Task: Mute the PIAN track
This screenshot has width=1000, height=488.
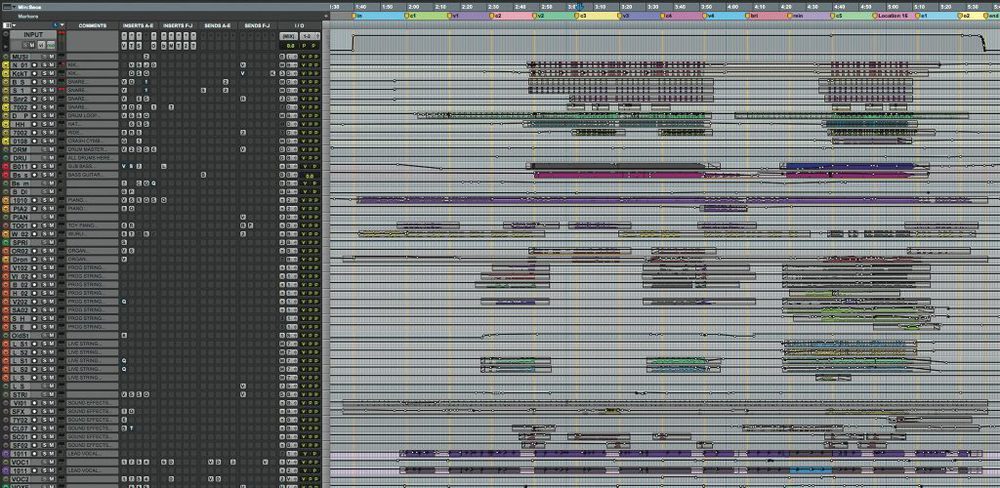Action: click(x=52, y=217)
